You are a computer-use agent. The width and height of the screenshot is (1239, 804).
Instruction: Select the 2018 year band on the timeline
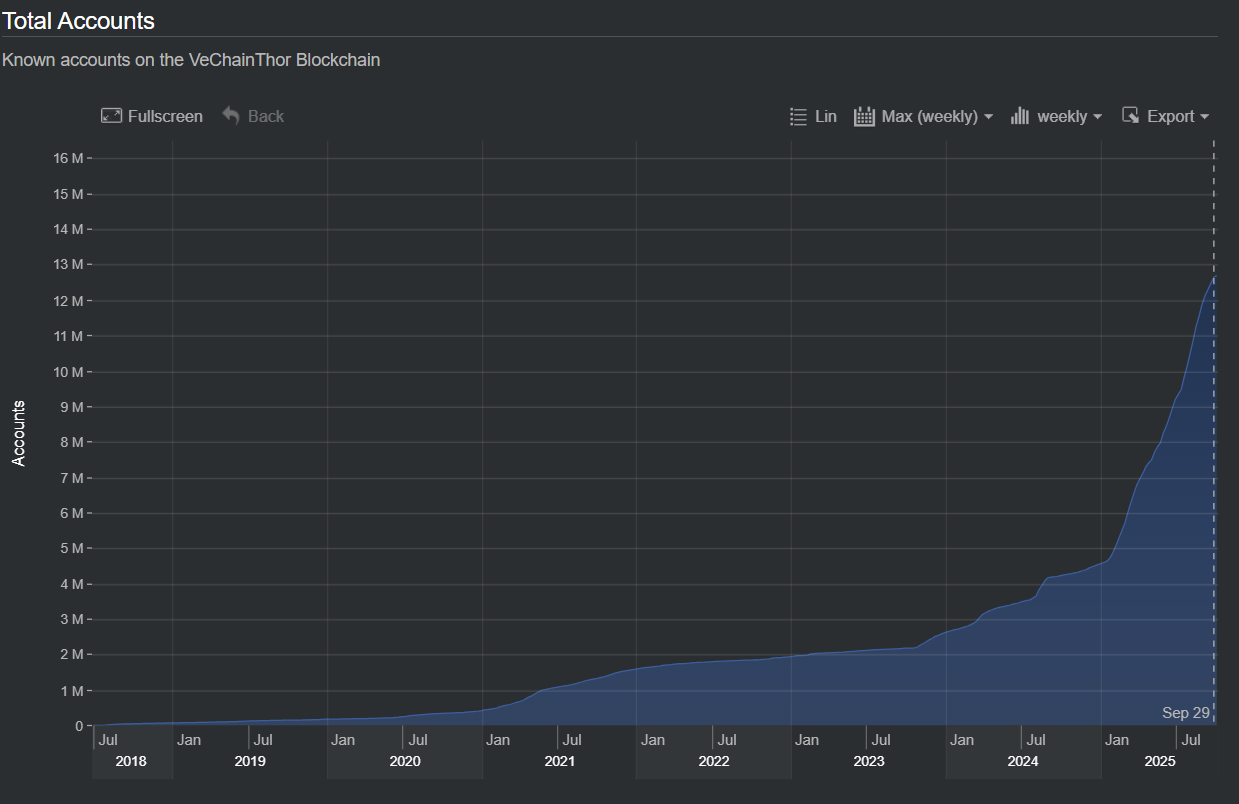[x=131, y=761]
